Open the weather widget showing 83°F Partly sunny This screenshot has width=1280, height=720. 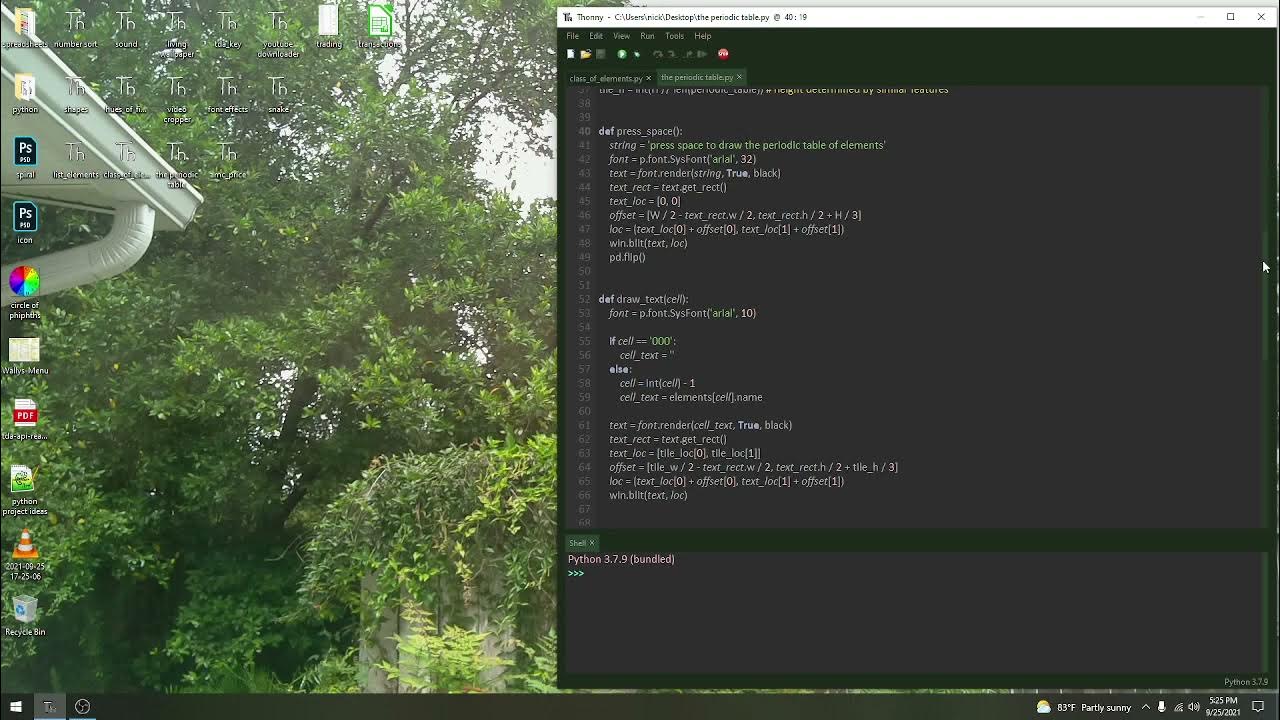coord(1084,707)
